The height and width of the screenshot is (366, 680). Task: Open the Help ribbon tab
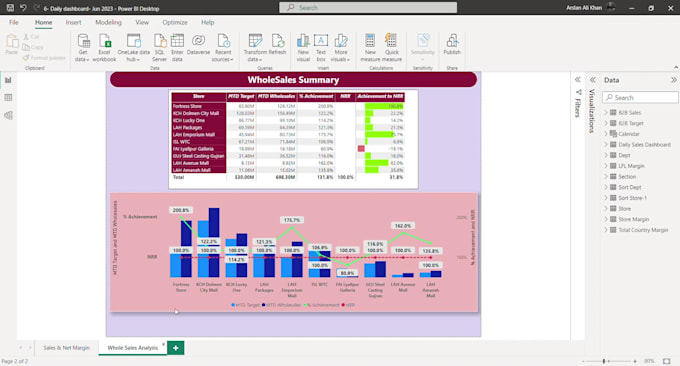[x=207, y=22]
